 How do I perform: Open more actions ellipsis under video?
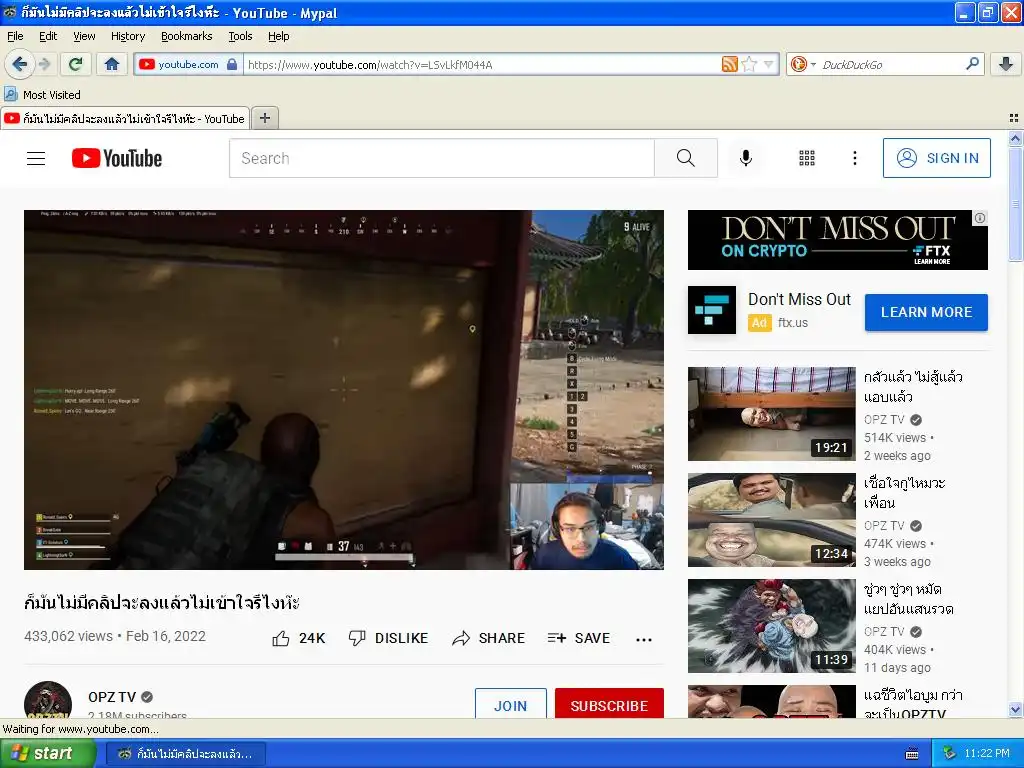644,639
